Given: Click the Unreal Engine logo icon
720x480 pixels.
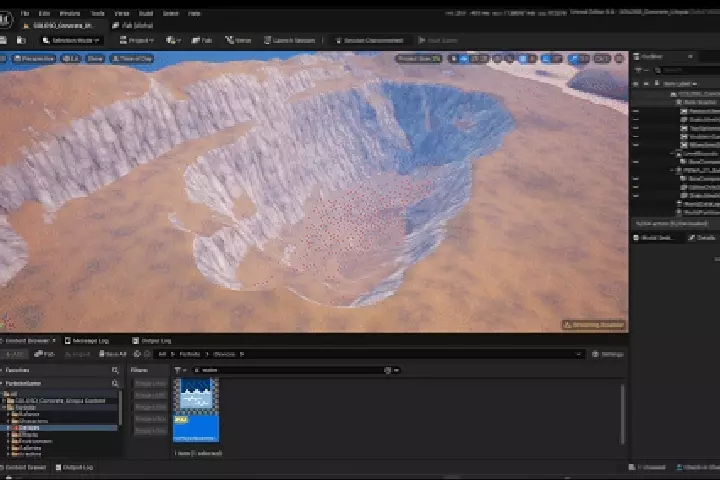Looking at the screenshot, I should tap(5, 20).
